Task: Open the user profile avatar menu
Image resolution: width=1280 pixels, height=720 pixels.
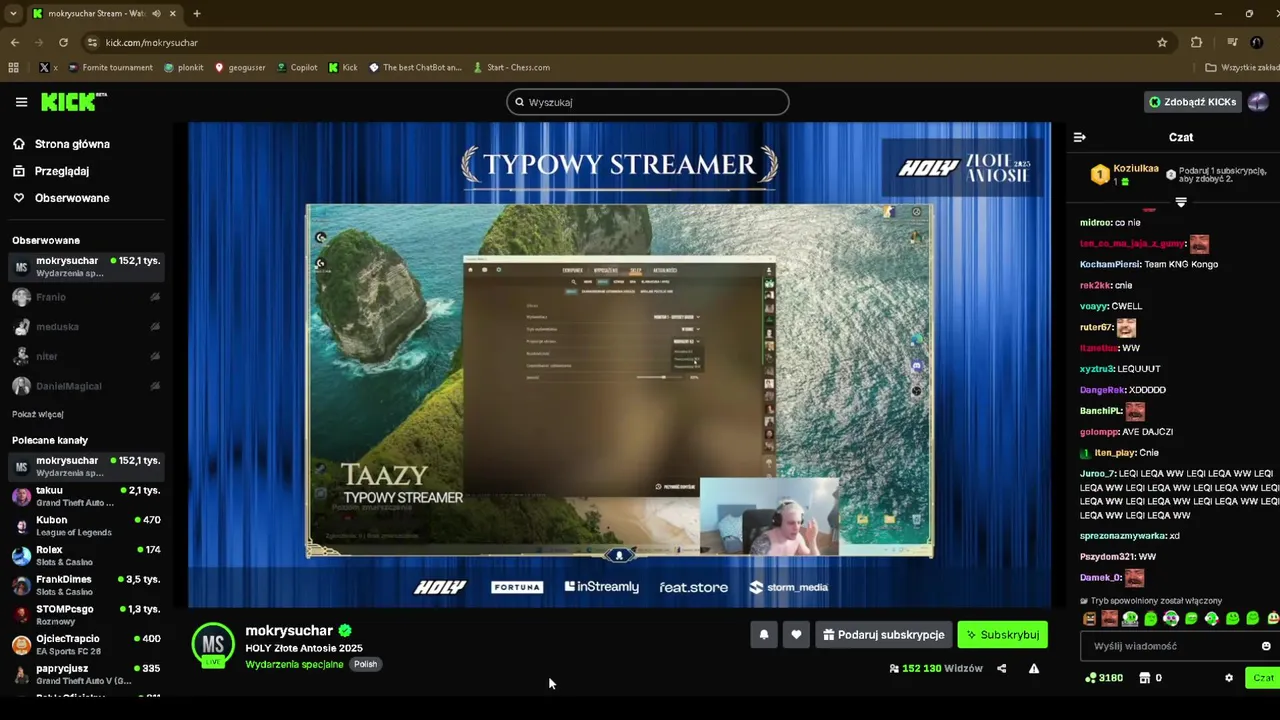Action: click(1258, 102)
